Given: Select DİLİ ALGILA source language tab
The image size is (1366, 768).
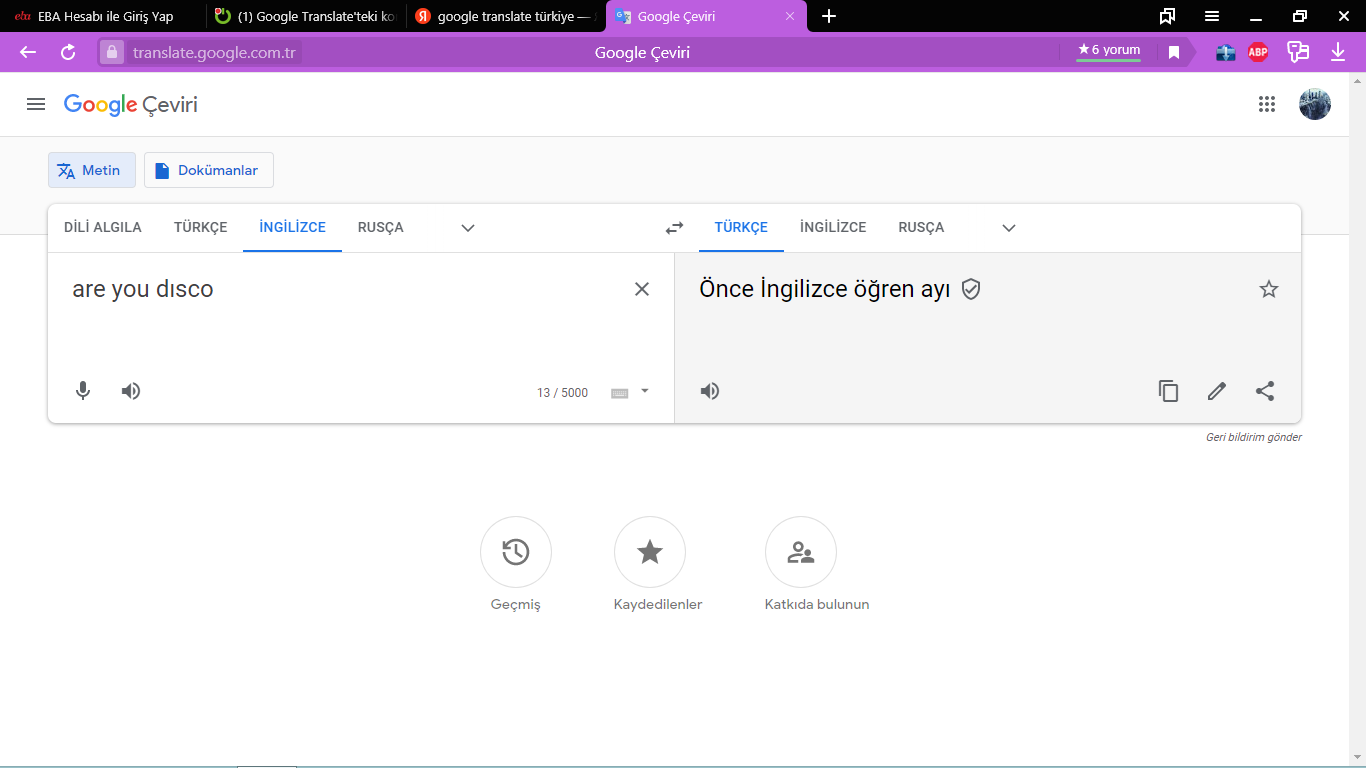Looking at the screenshot, I should coord(103,227).
